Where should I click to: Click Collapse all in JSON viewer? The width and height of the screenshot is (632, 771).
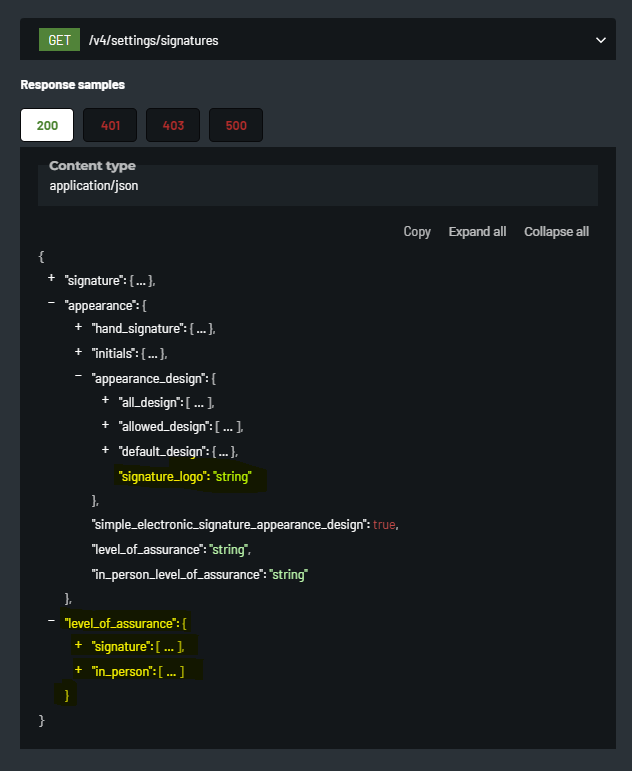coord(556,232)
